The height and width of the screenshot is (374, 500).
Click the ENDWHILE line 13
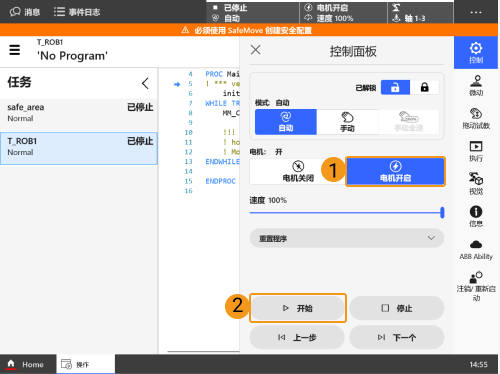[x=222, y=162]
